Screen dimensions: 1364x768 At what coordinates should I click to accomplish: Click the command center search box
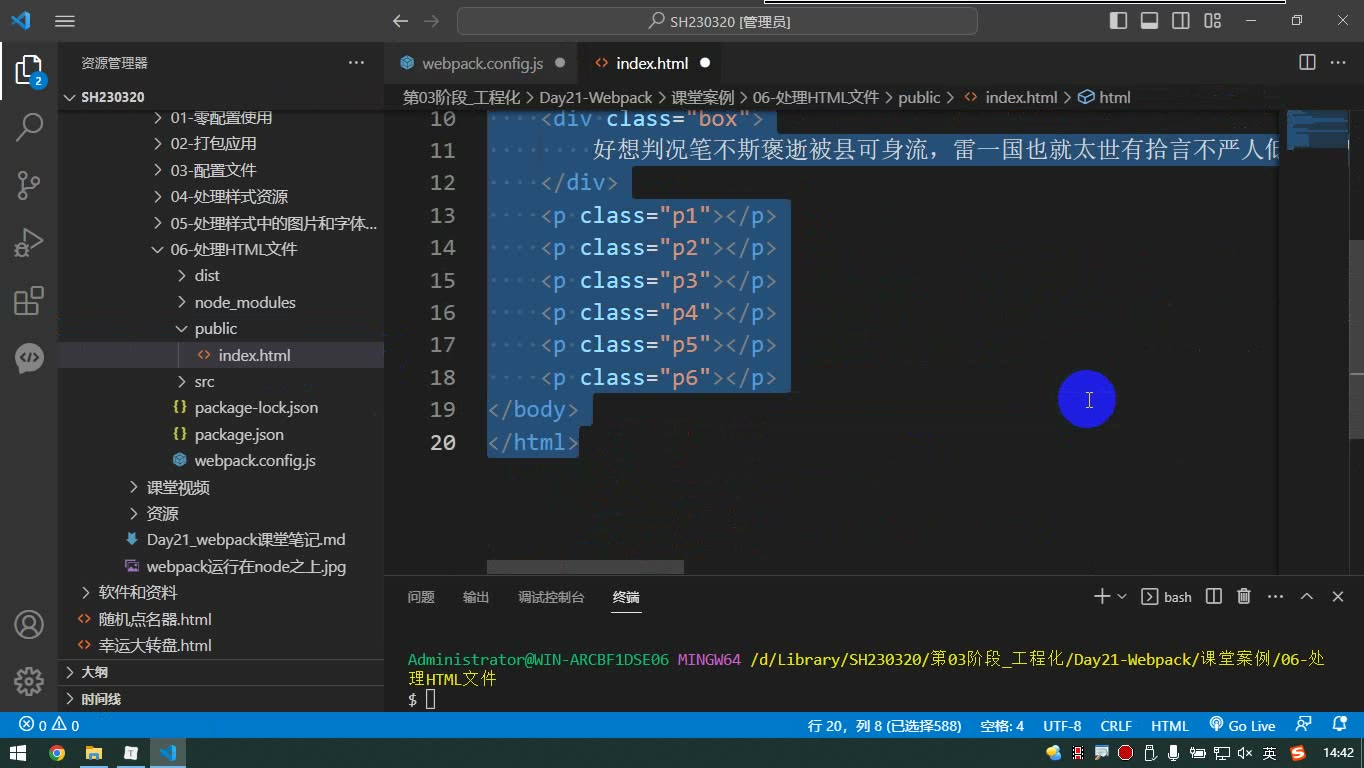pos(717,21)
